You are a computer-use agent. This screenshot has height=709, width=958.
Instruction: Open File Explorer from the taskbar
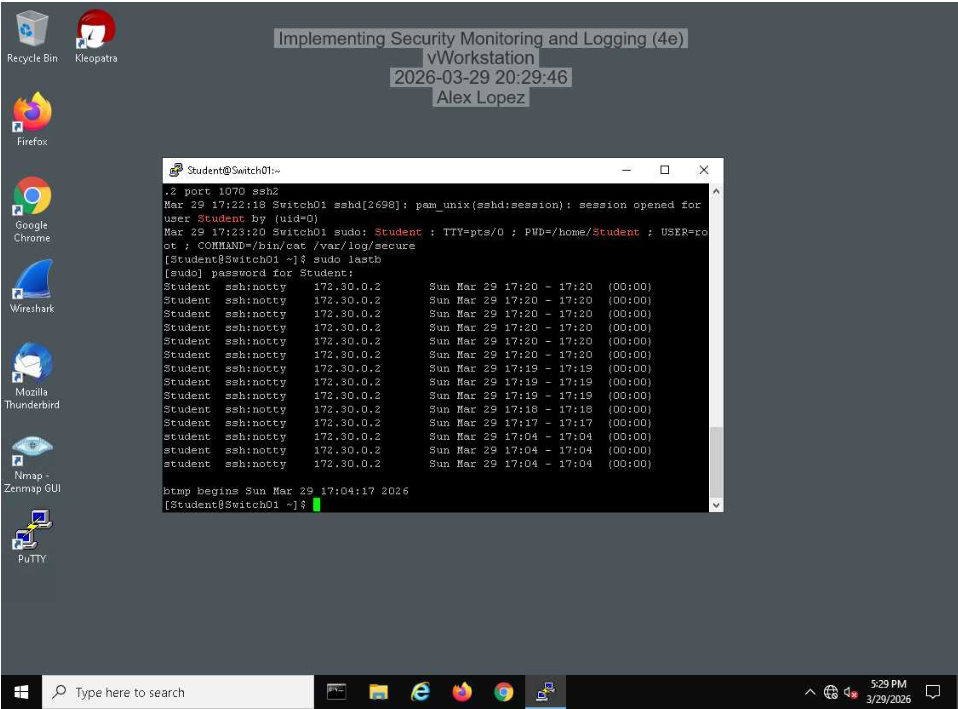[378, 692]
